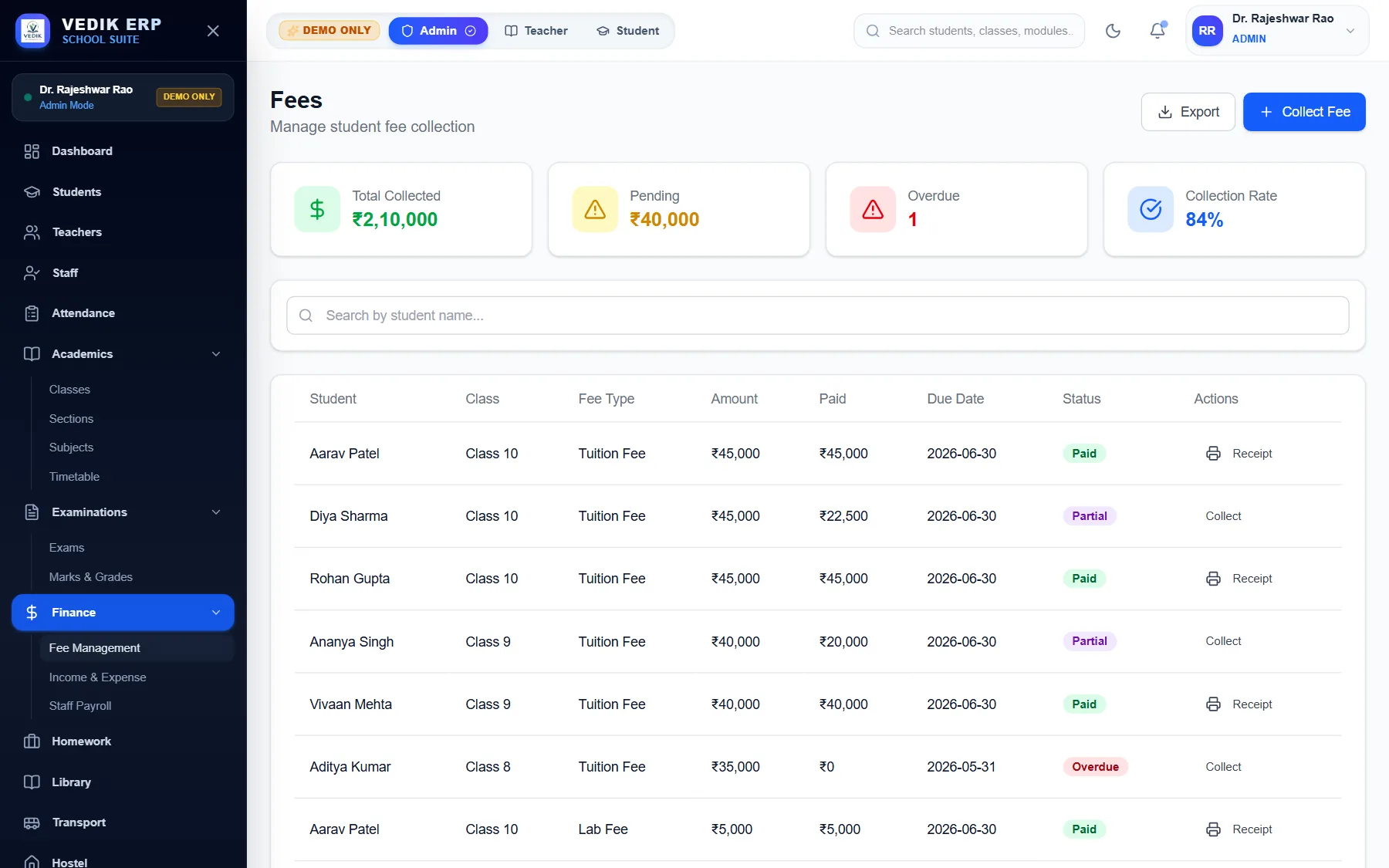Open receipt for Aarav Patel Tuition Fee
This screenshot has width=1389, height=868.
[x=1239, y=454]
